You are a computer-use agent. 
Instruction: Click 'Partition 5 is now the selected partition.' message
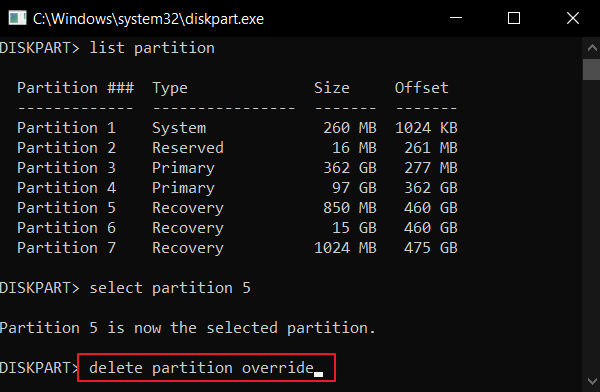pyautogui.click(x=188, y=328)
